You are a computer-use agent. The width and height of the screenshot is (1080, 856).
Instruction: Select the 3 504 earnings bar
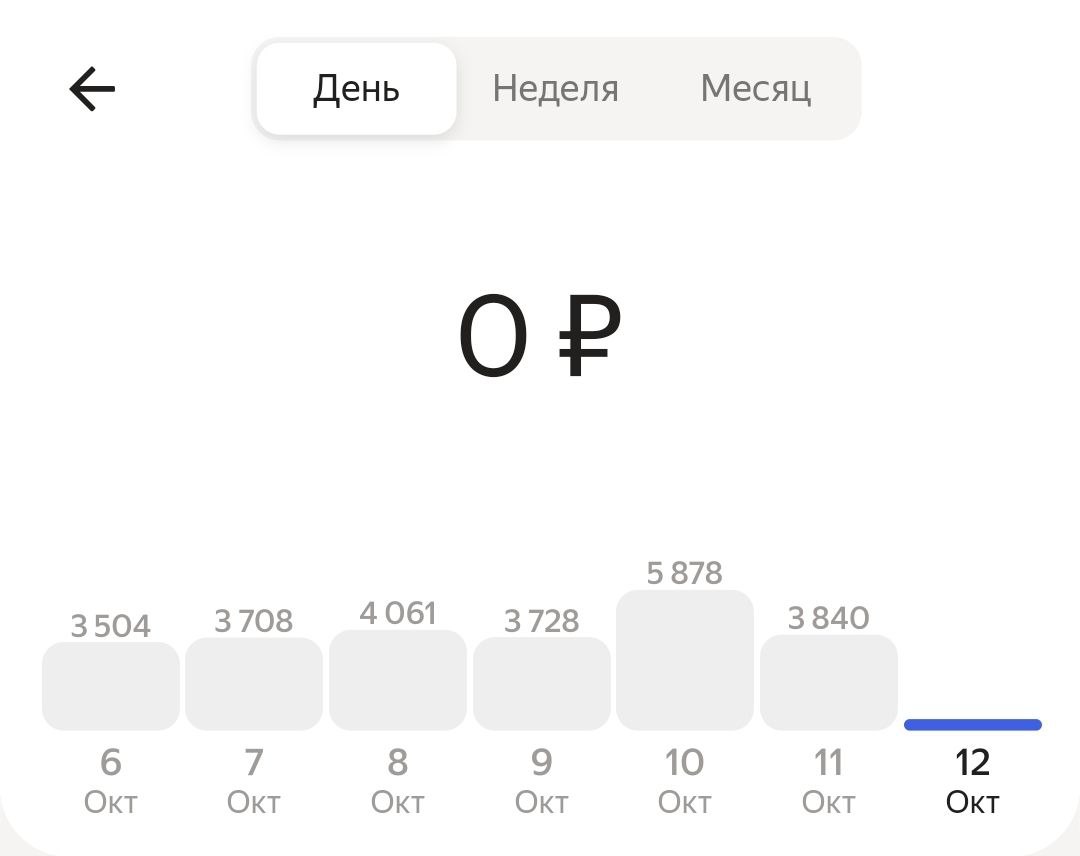111,686
